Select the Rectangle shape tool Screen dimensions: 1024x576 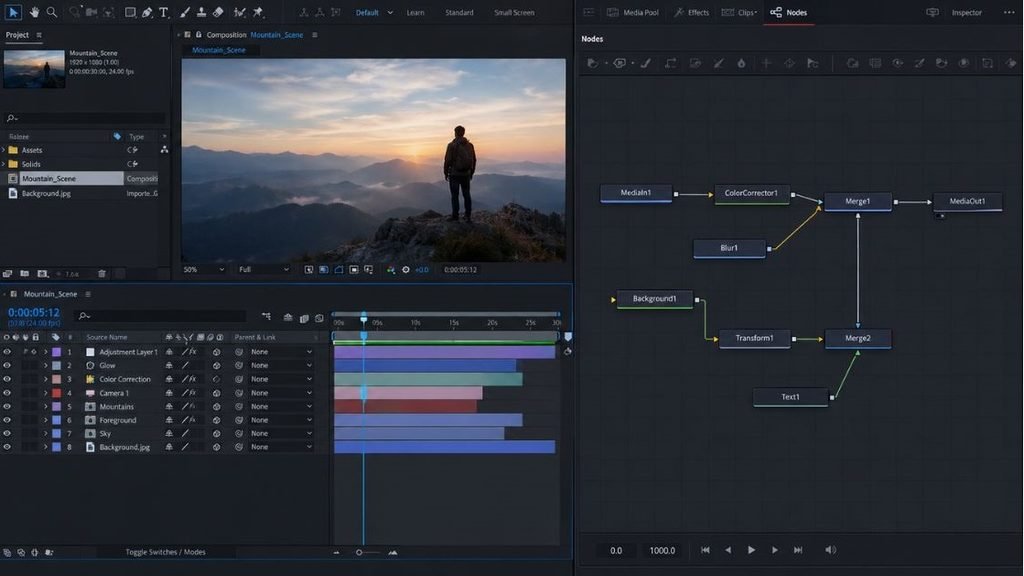[x=130, y=12]
